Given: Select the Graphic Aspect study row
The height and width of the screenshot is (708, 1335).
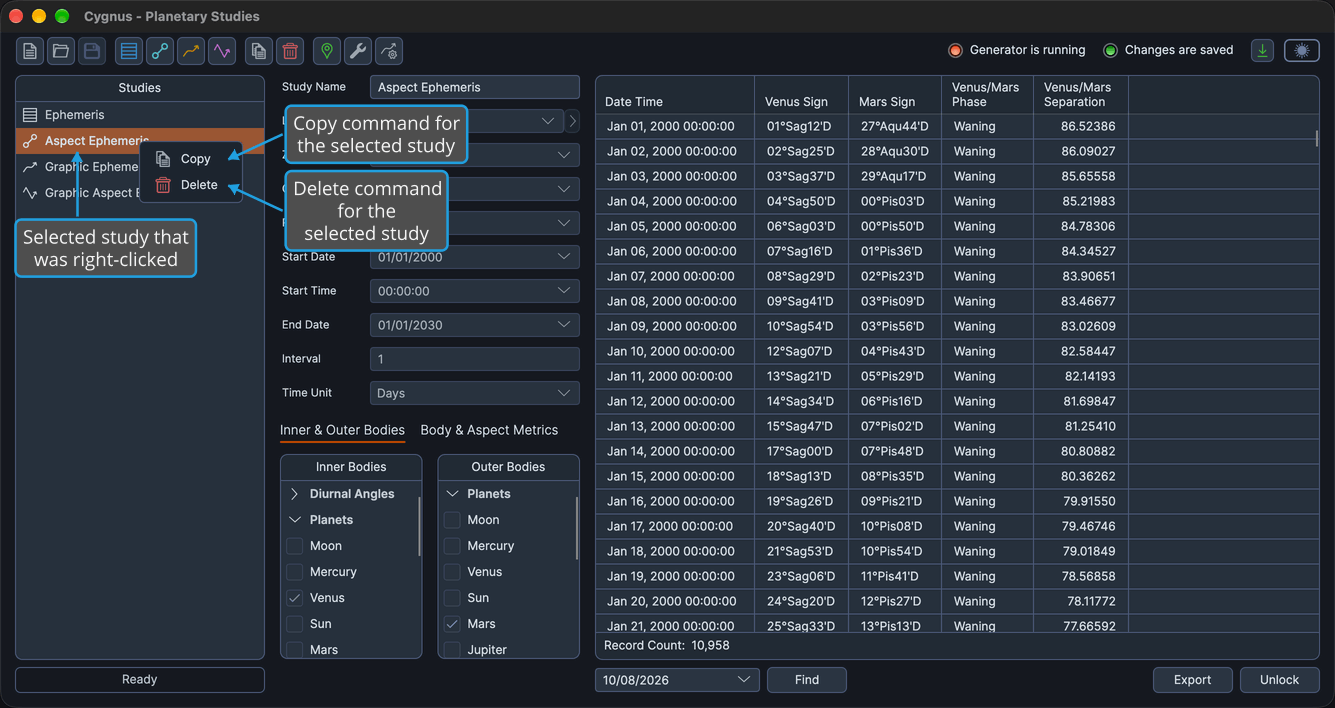Looking at the screenshot, I should (x=140, y=193).
